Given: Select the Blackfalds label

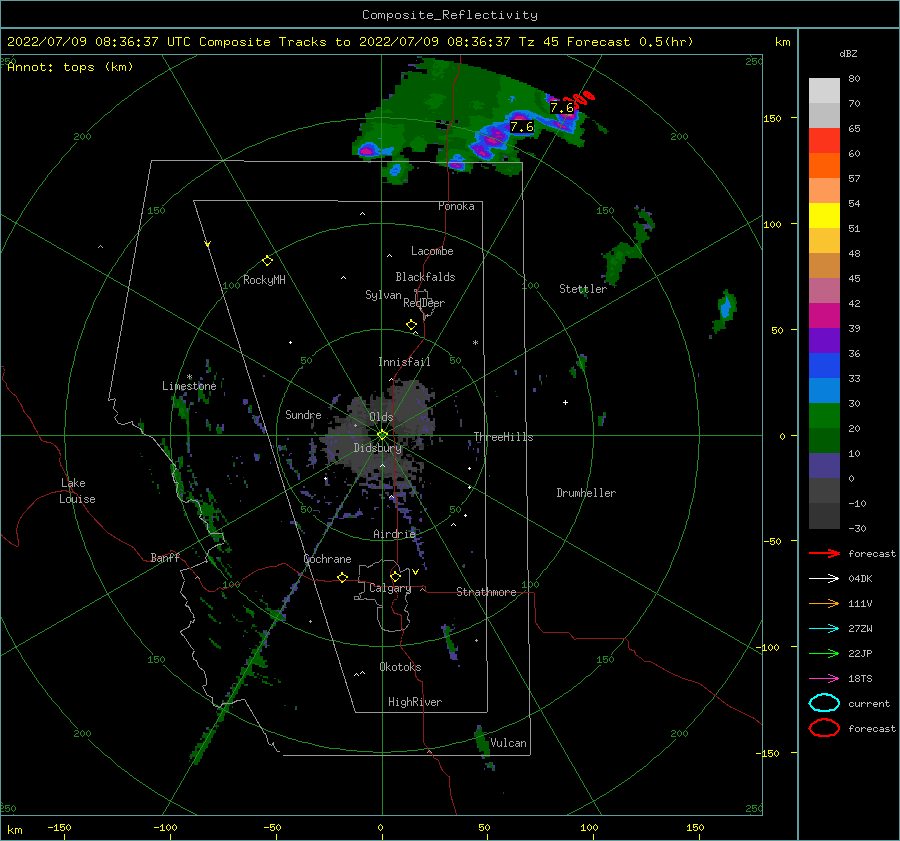Looking at the screenshot, I should pyautogui.click(x=425, y=277).
